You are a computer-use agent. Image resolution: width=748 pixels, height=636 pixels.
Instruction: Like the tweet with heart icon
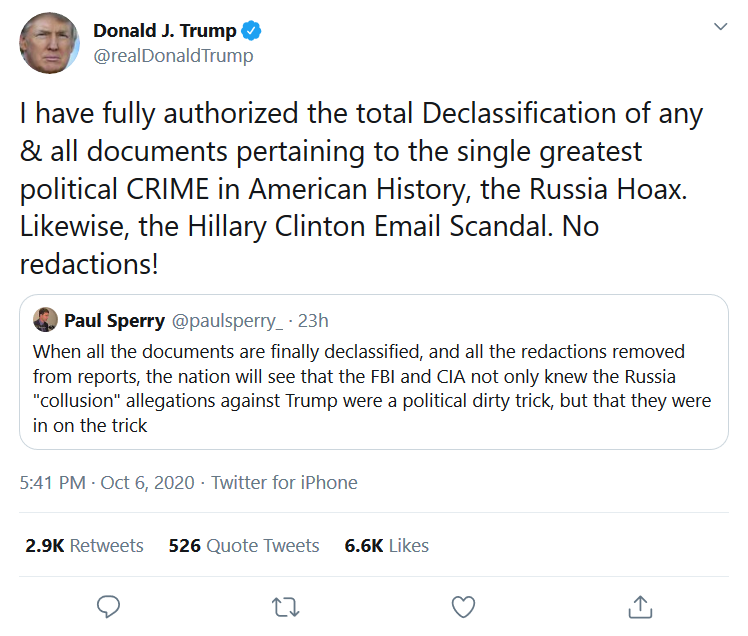click(462, 606)
